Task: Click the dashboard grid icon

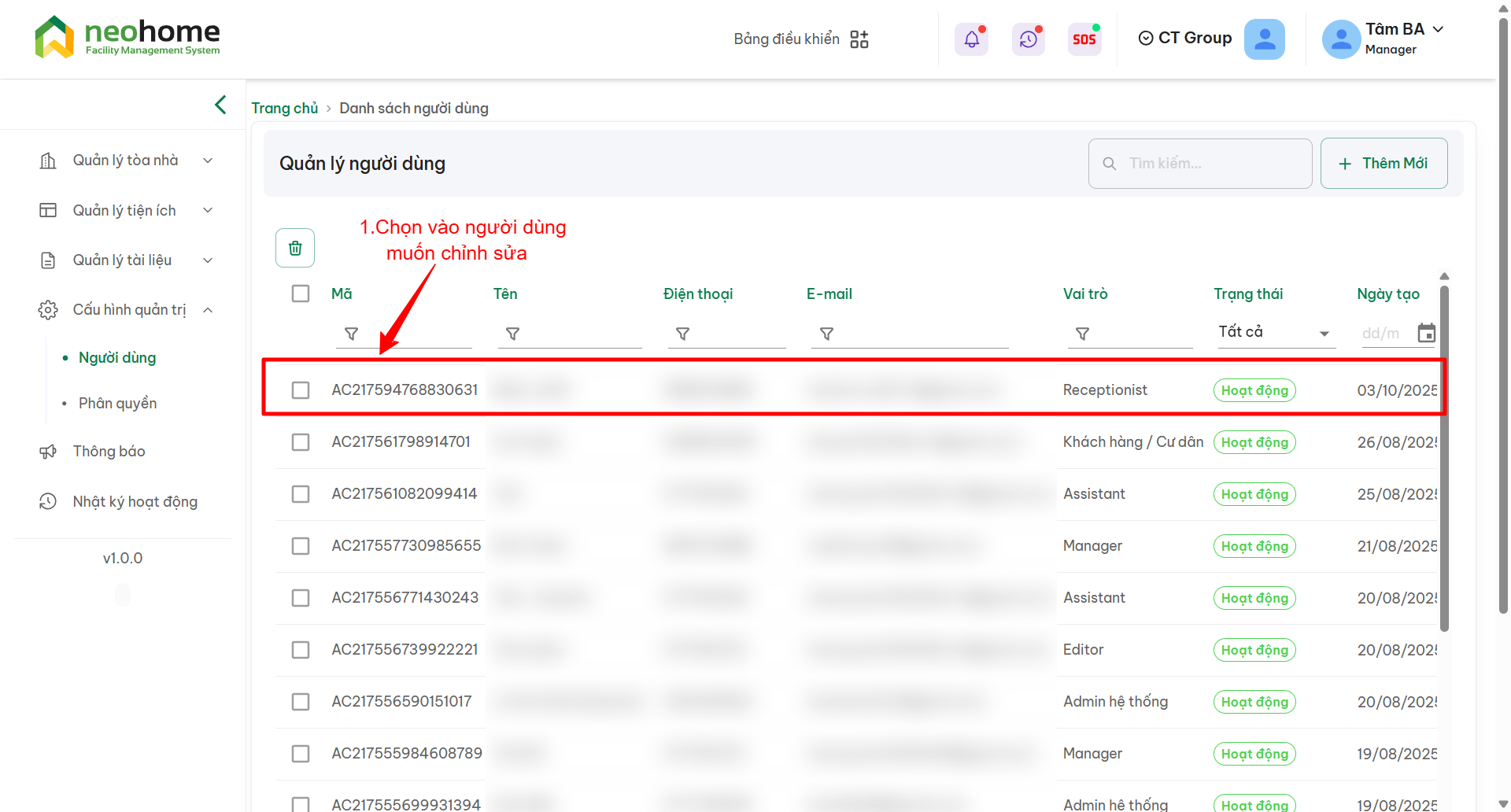Action: click(x=859, y=39)
